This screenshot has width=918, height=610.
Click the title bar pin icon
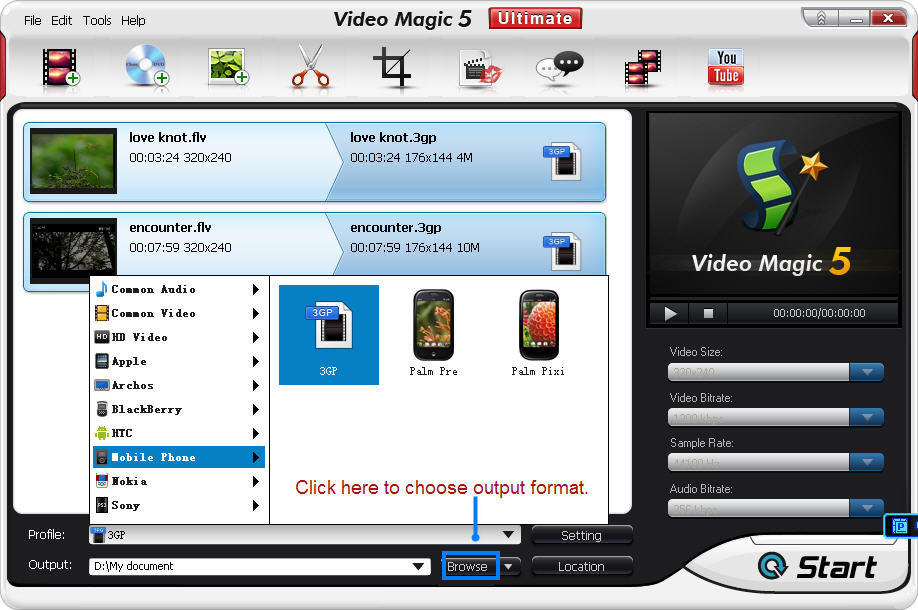click(821, 19)
